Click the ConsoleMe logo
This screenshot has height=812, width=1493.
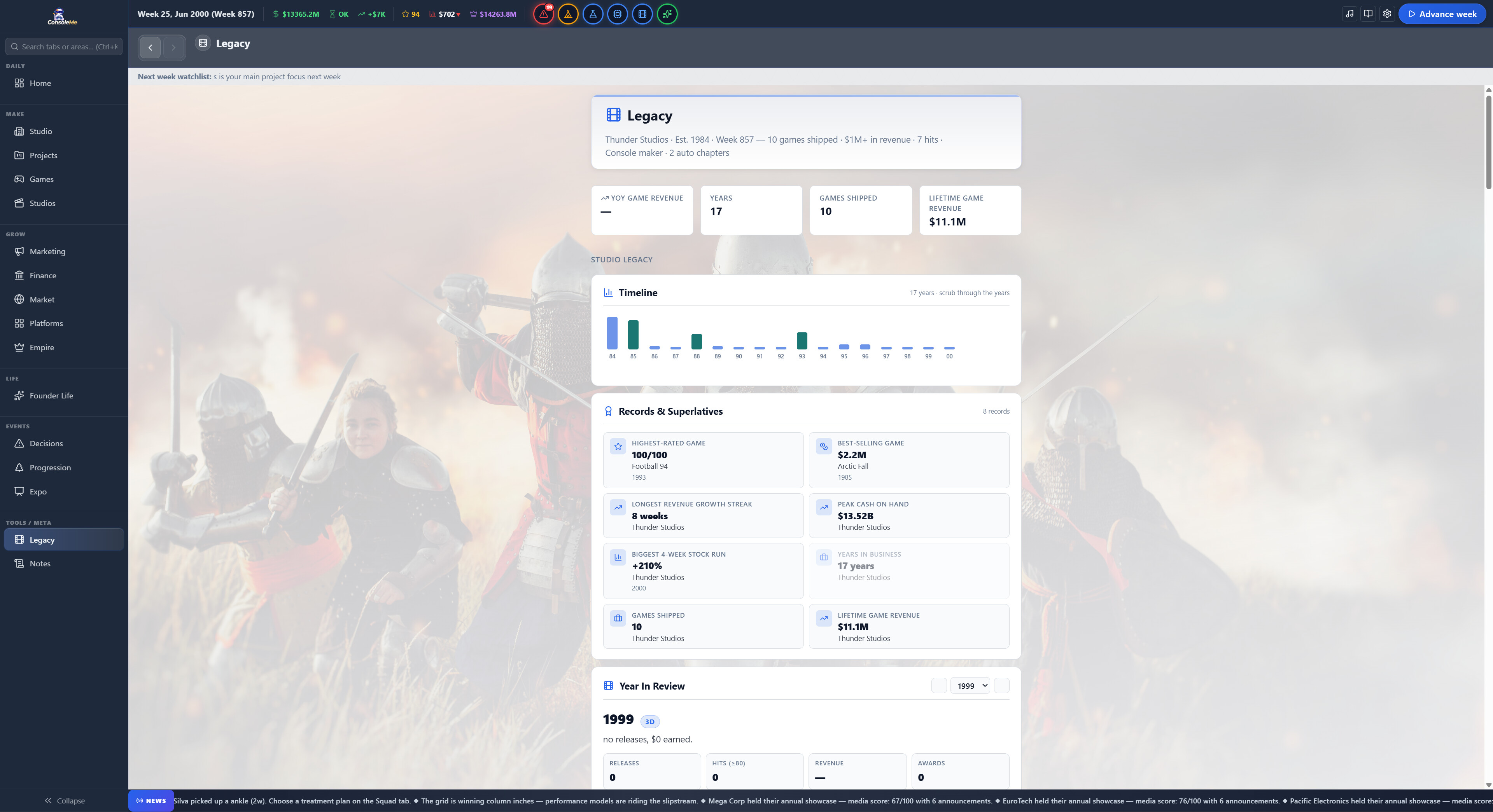[62, 16]
